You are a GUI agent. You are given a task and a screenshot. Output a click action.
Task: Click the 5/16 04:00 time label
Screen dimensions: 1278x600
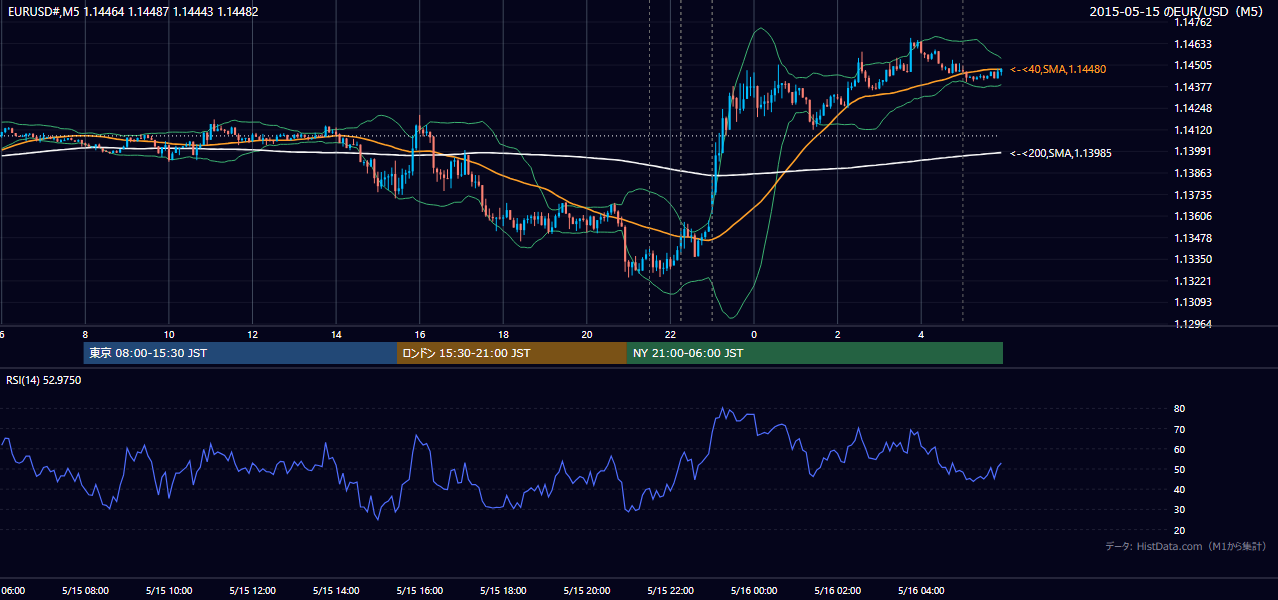(x=921, y=591)
